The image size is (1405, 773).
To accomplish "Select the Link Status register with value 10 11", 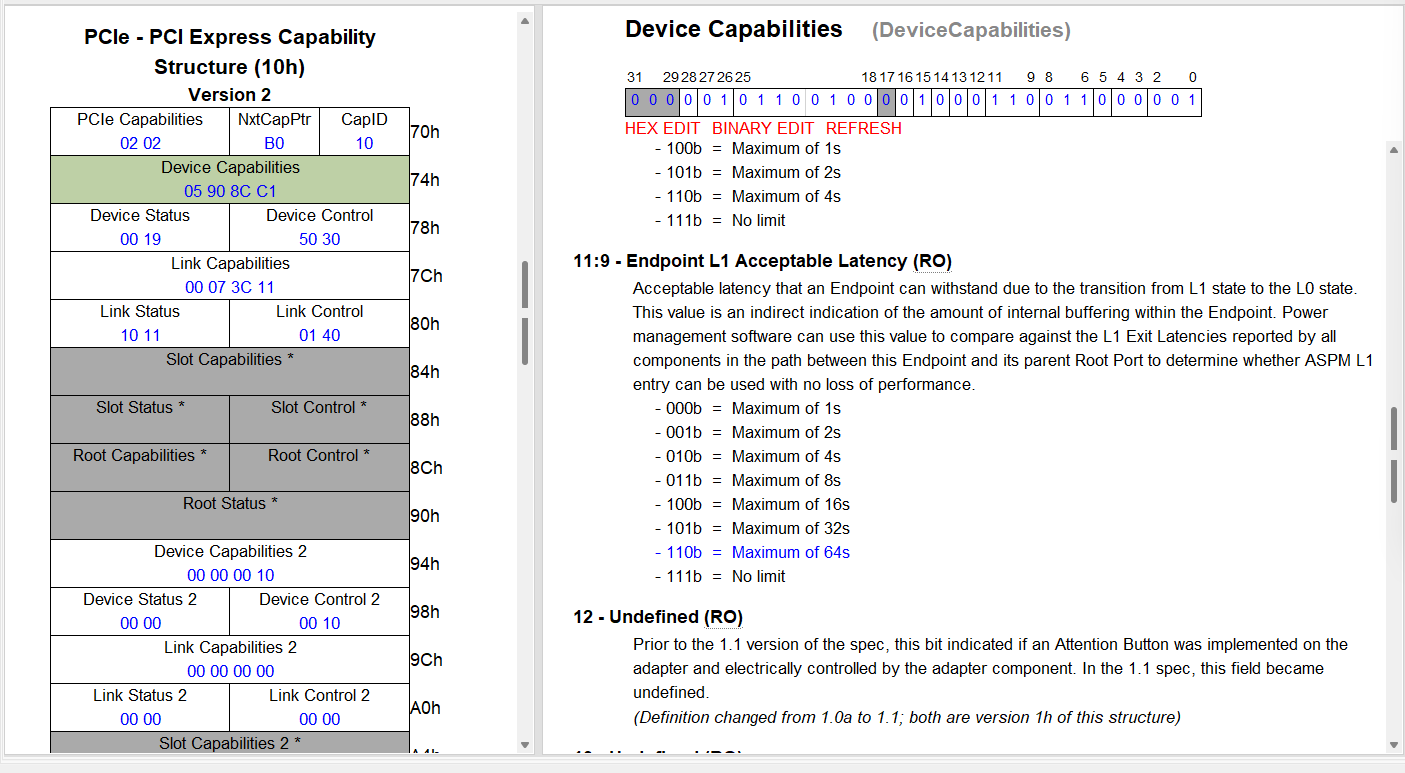I will 140,323.
